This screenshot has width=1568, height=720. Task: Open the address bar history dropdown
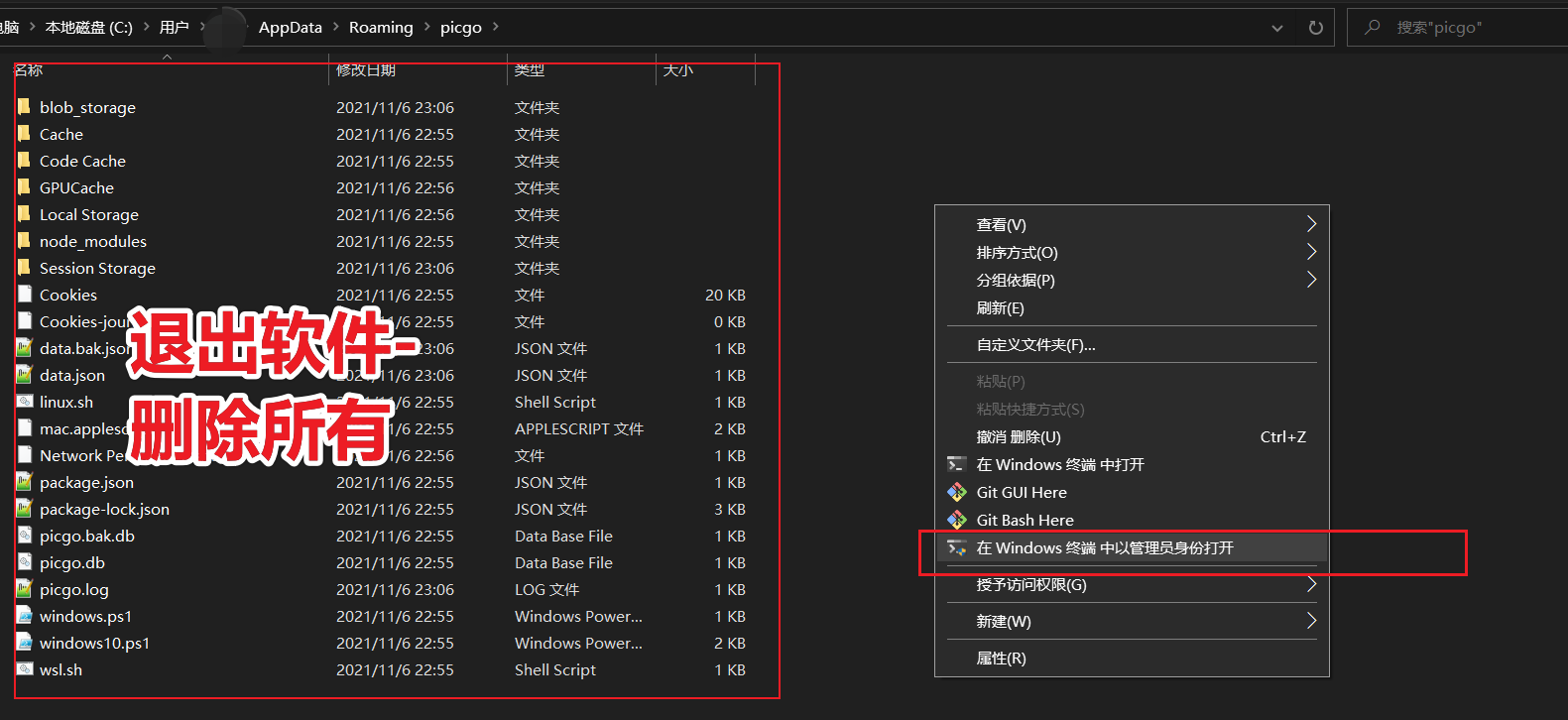pyautogui.click(x=1277, y=28)
